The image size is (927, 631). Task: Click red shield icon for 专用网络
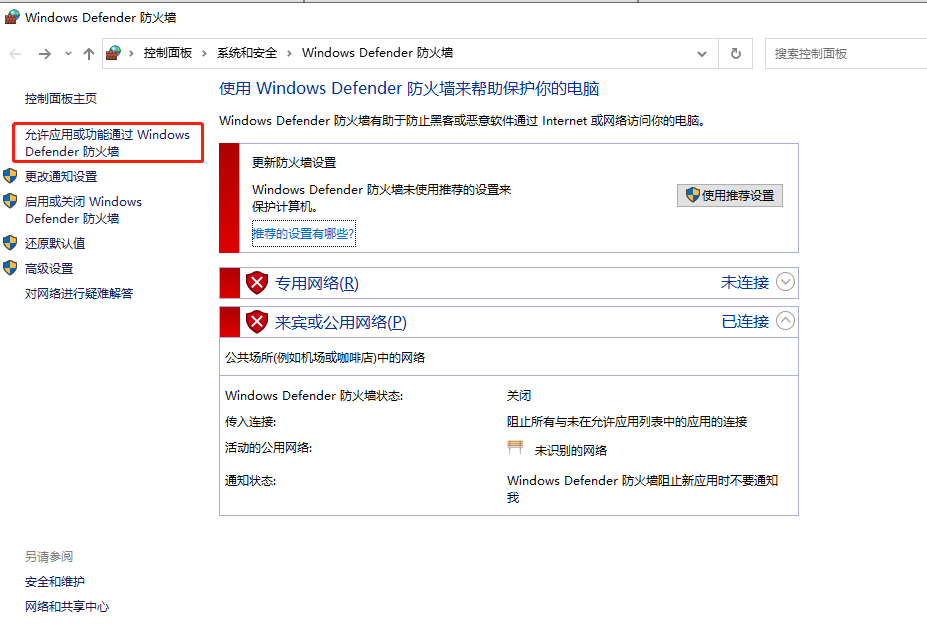click(x=257, y=283)
